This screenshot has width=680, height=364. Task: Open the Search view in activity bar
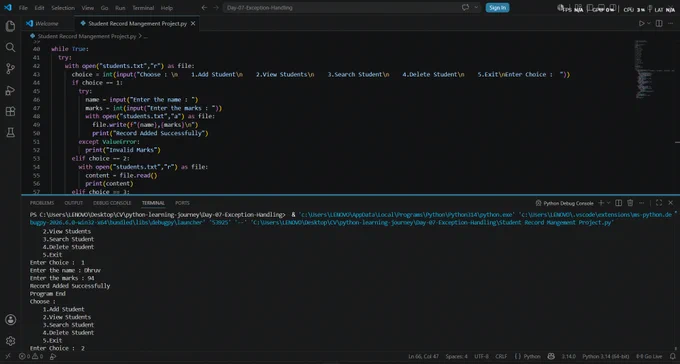(10, 48)
